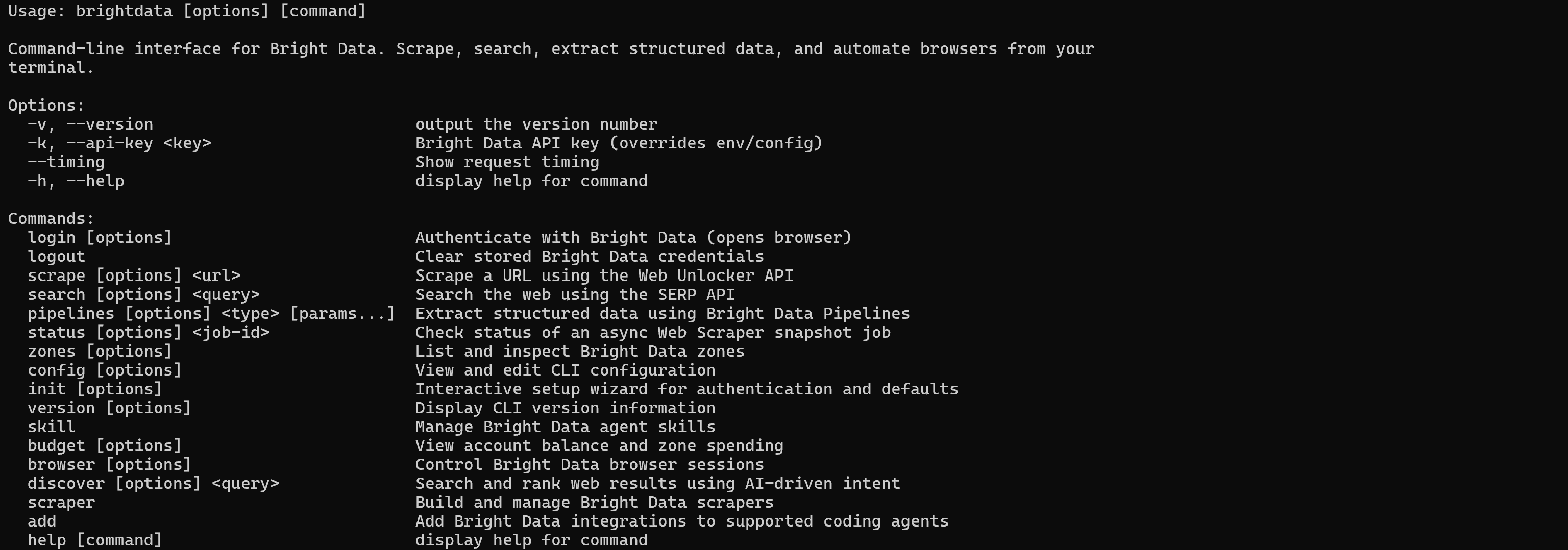Viewport: 1568px width, 550px height.
Task: Click the init [options] command
Action: coord(95,389)
